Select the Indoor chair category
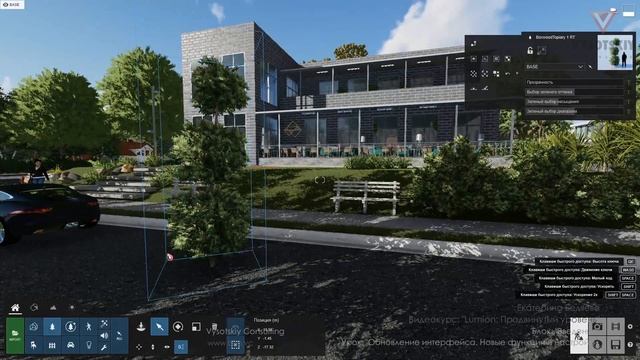Image resolution: width=640 pixels, height=360 pixels. [x=33, y=345]
